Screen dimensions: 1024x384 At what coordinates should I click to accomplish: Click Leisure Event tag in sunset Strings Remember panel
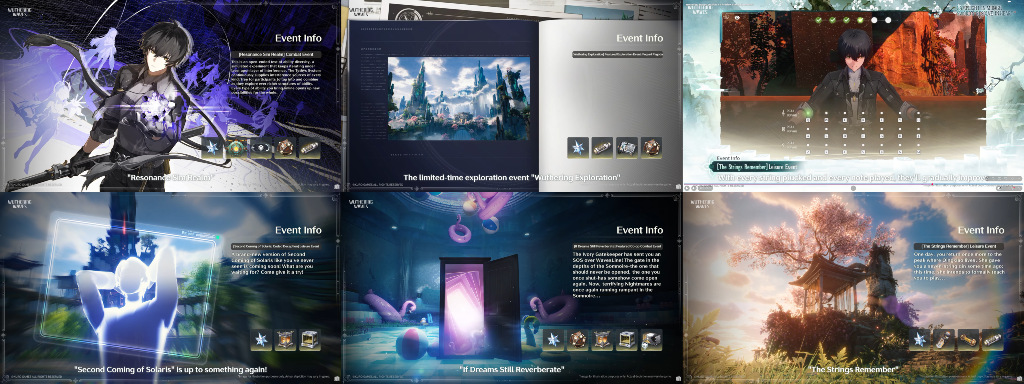[959, 247]
